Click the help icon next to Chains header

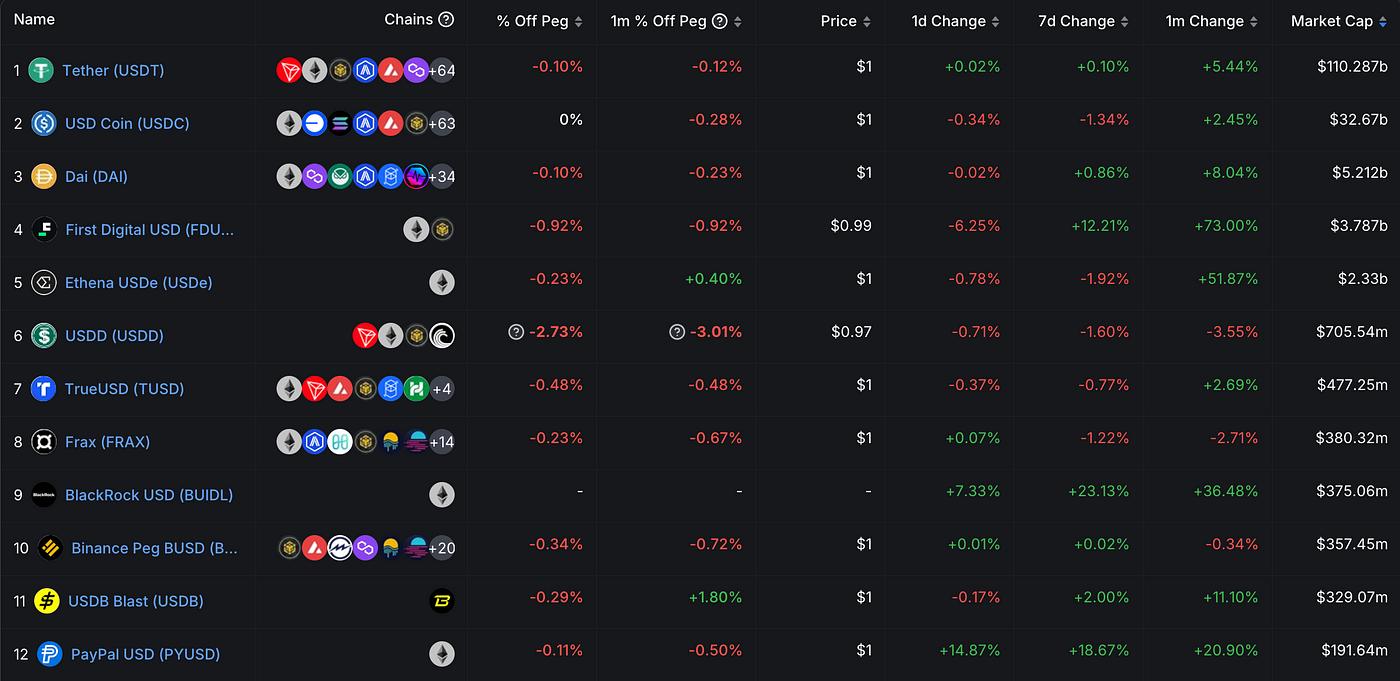[446, 20]
